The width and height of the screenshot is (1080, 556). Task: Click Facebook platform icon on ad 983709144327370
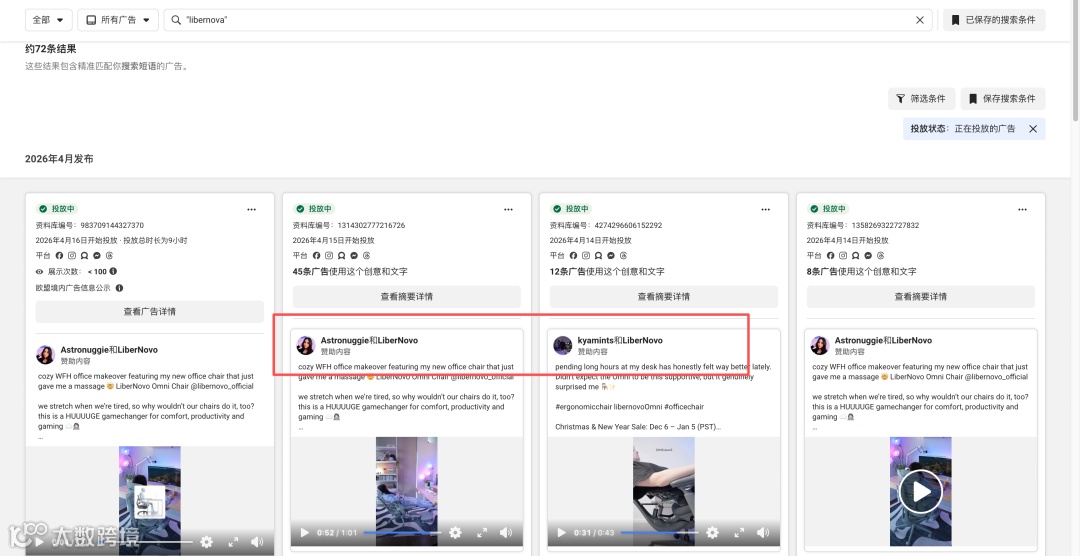click(59, 256)
